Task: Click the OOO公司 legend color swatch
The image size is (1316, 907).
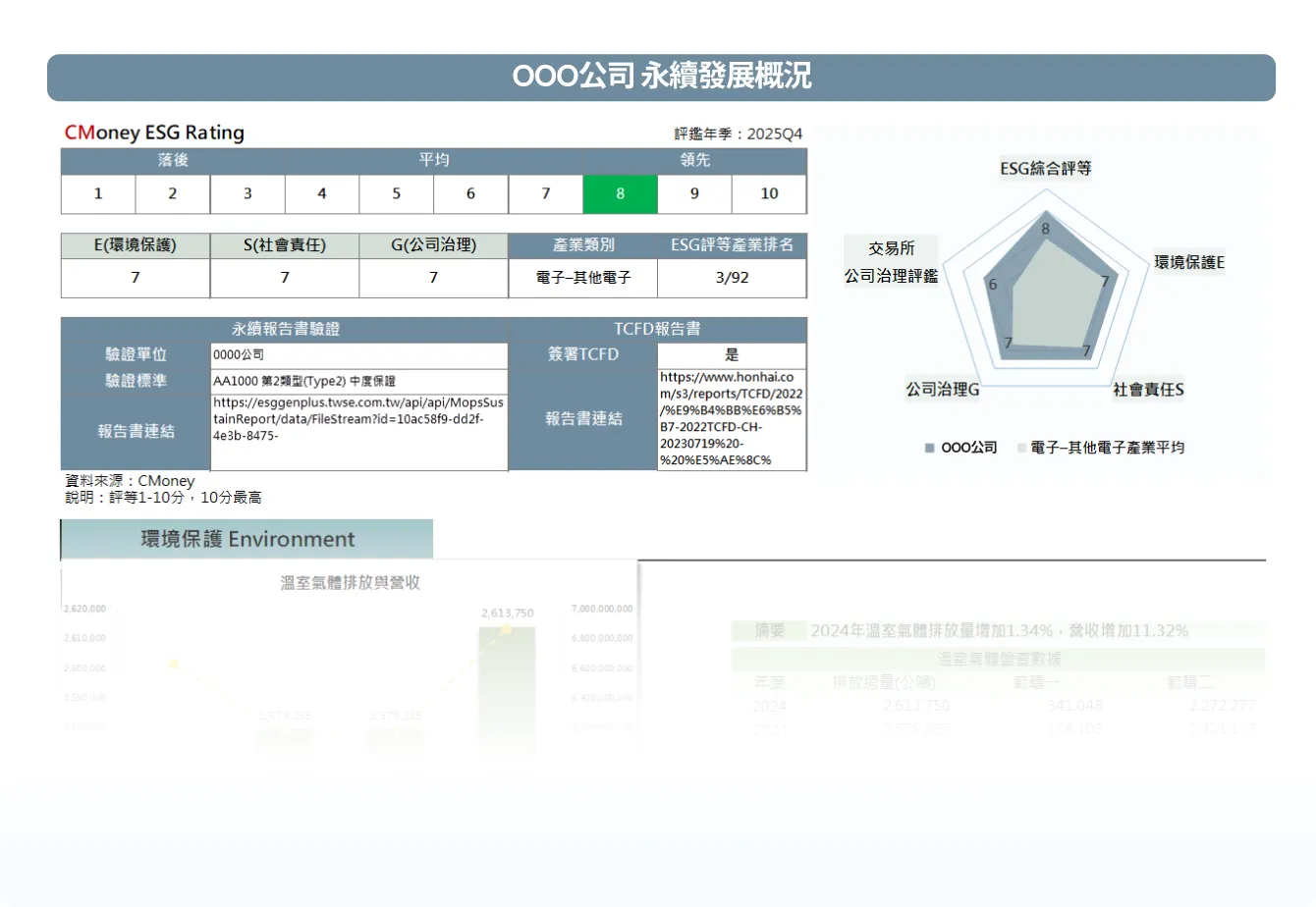Action: pyautogui.click(x=929, y=448)
